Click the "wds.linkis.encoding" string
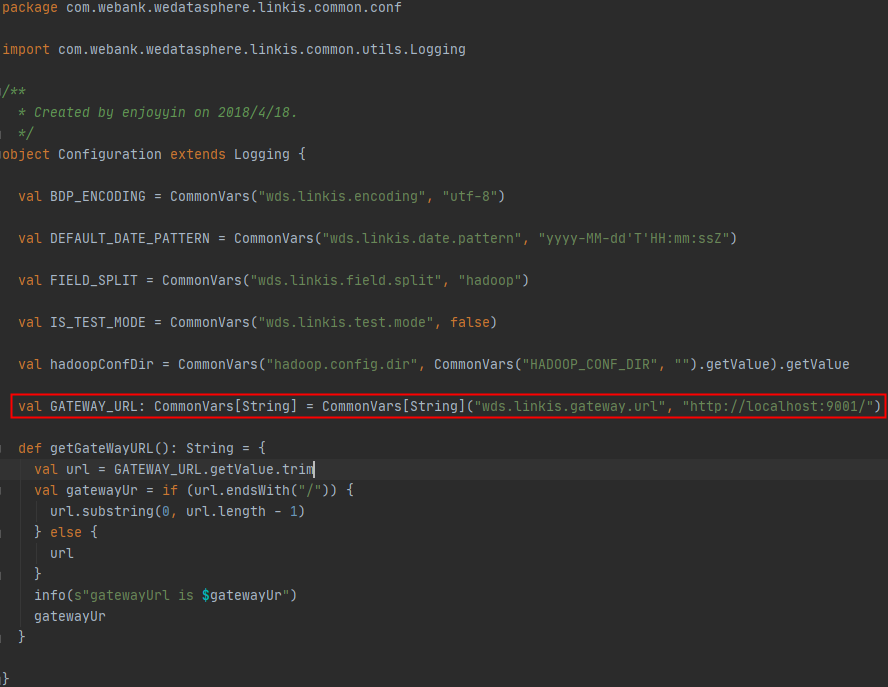 (342, 197)
